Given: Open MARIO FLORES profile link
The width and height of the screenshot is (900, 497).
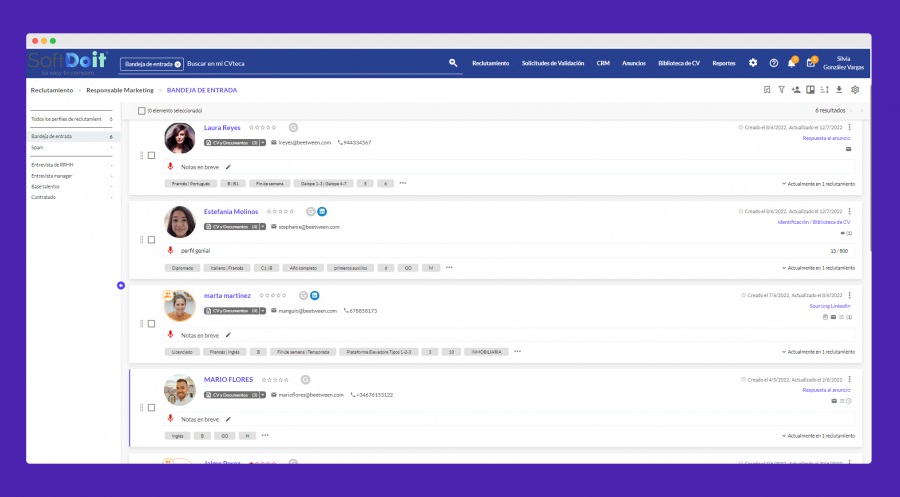Looking at the screenshot, I should [x=228, y=379].
